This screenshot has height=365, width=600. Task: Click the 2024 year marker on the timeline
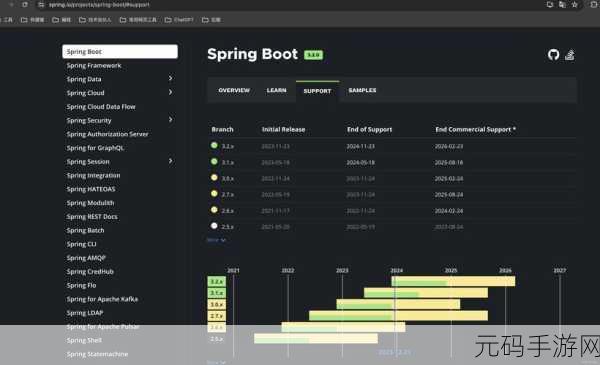pyautogui.click(x=397, y=270)
